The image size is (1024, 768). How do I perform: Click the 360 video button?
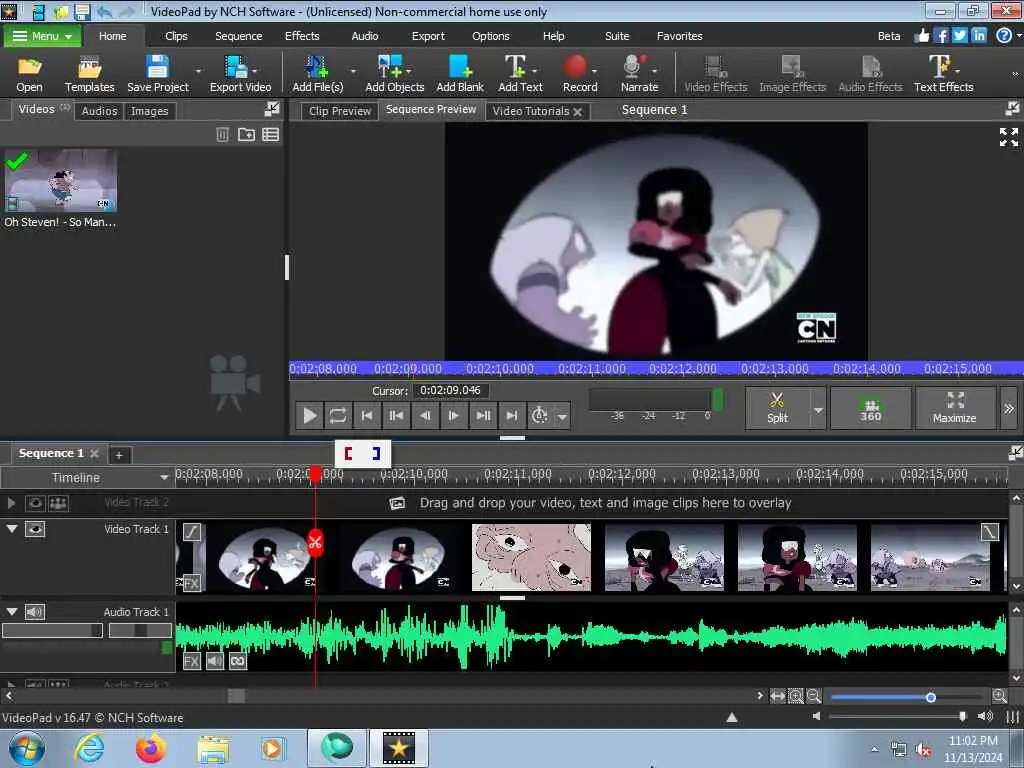coord(871,409)
